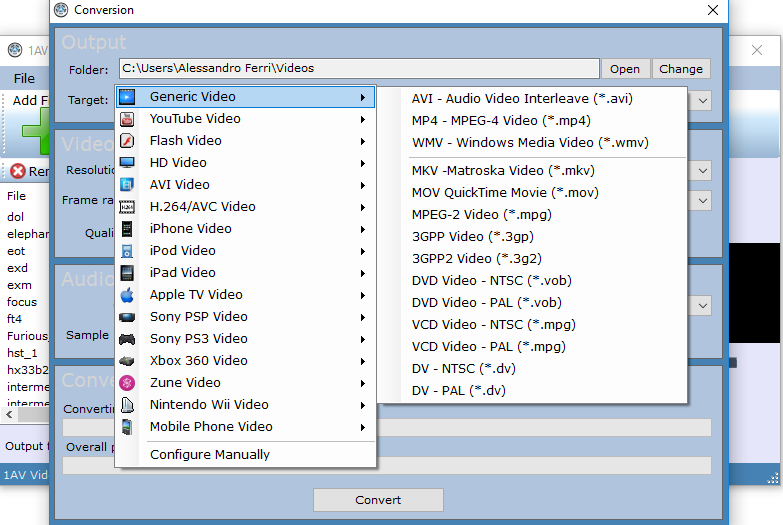The height and width of the screenshot is (525, 783).
Task: Click the YouTube Video icon
Action: click(x=127, y=119)
